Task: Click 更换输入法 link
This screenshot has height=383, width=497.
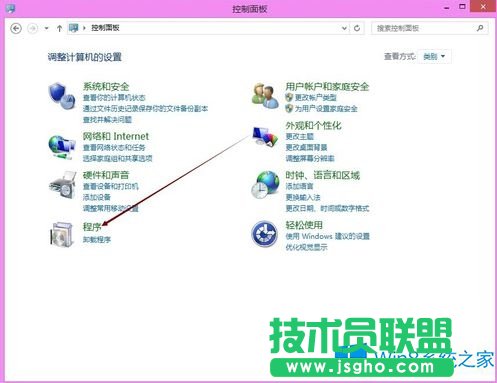Action: point(303,197)
